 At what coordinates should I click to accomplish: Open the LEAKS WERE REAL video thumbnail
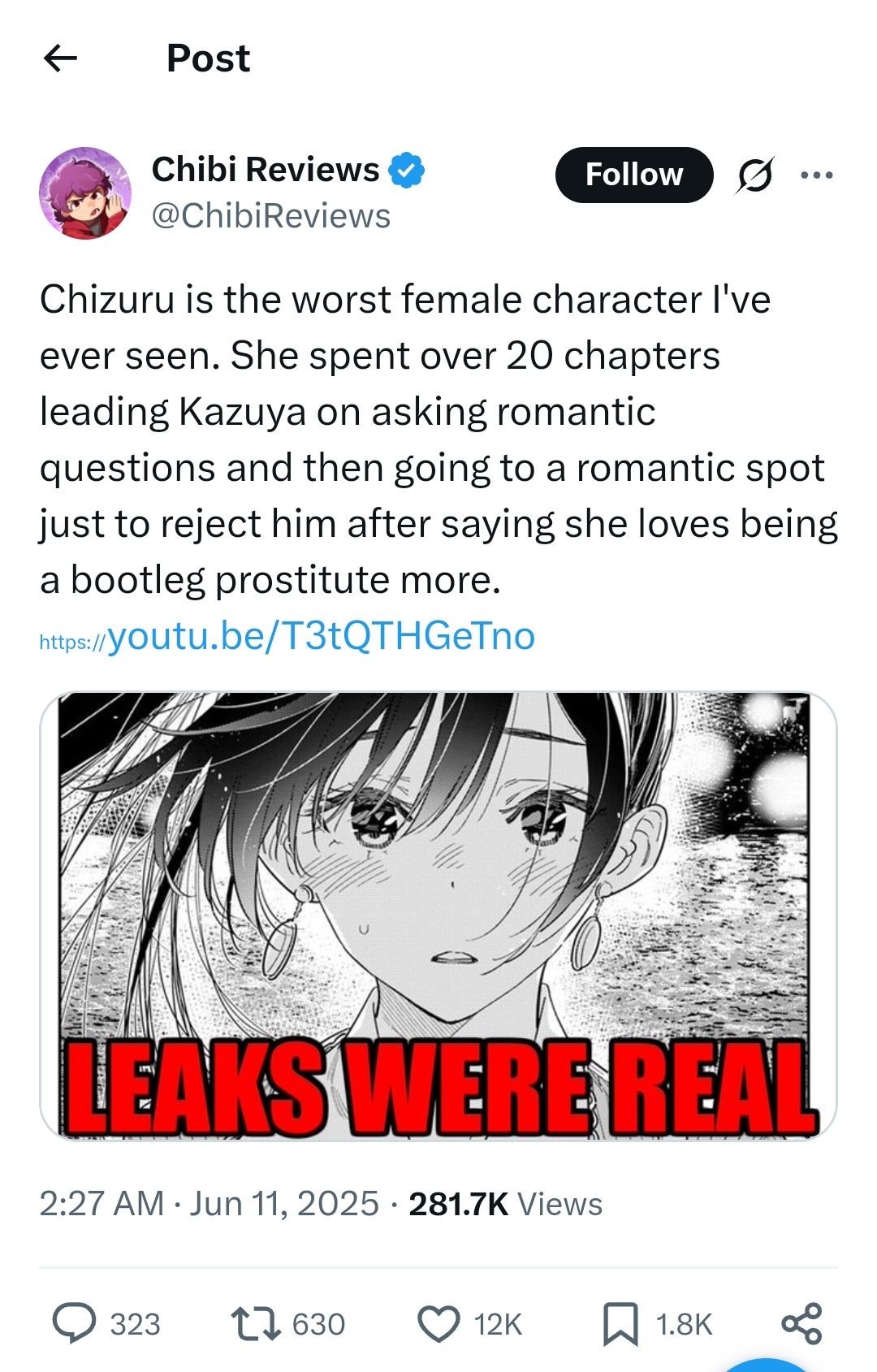tap(438, 916)
